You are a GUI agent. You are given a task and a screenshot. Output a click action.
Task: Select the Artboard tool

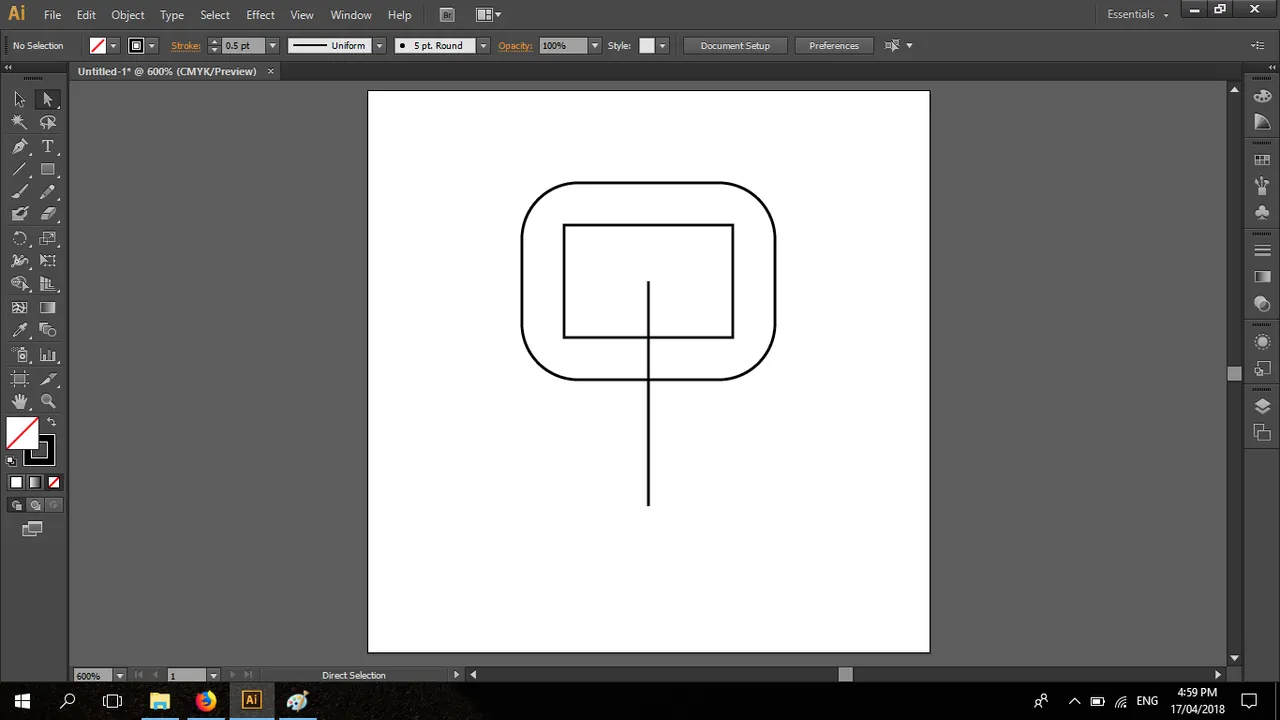pyautogui.click(x=19, y=379)
